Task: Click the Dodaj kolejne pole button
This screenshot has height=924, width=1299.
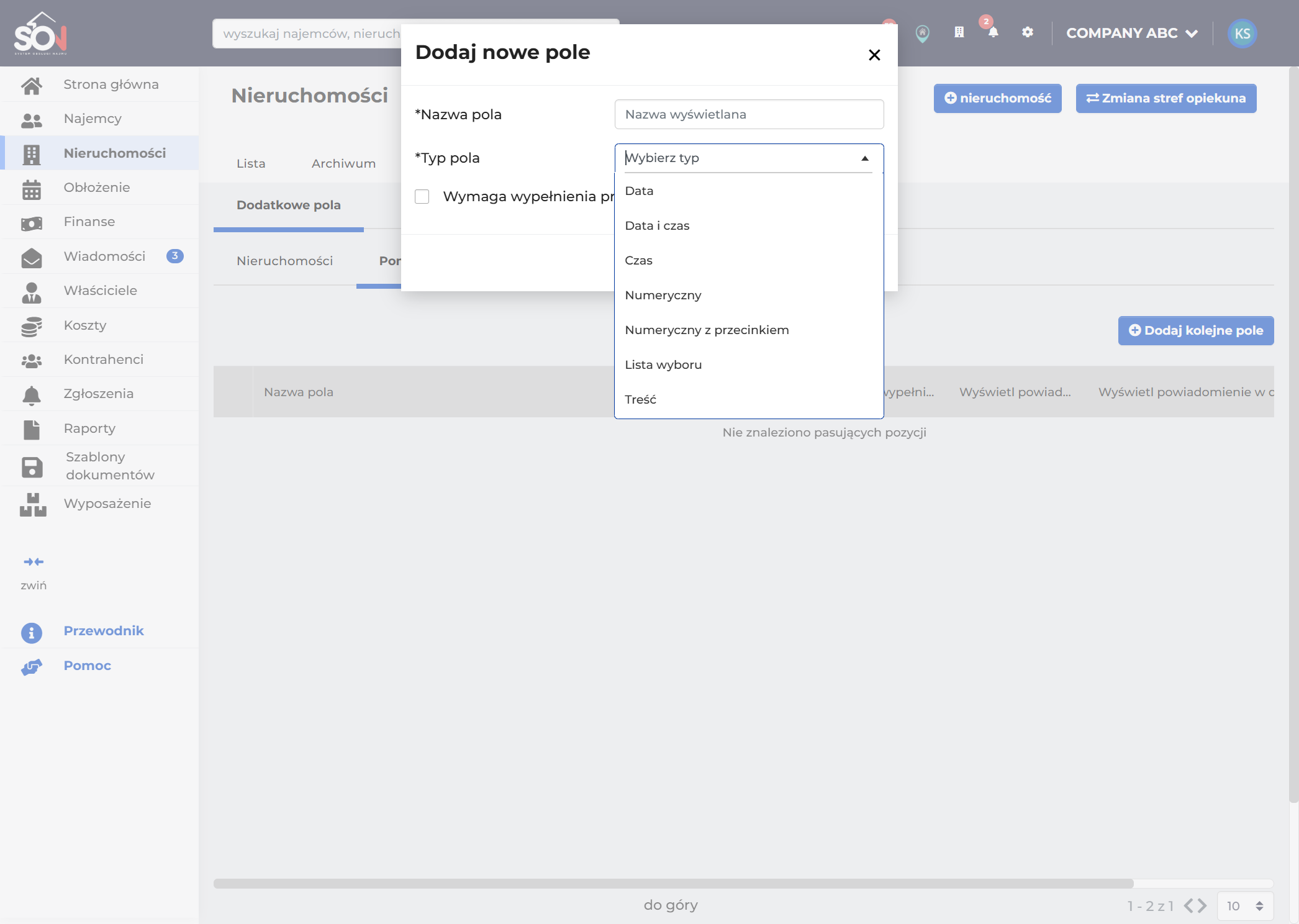Action: click(1196, 331)
